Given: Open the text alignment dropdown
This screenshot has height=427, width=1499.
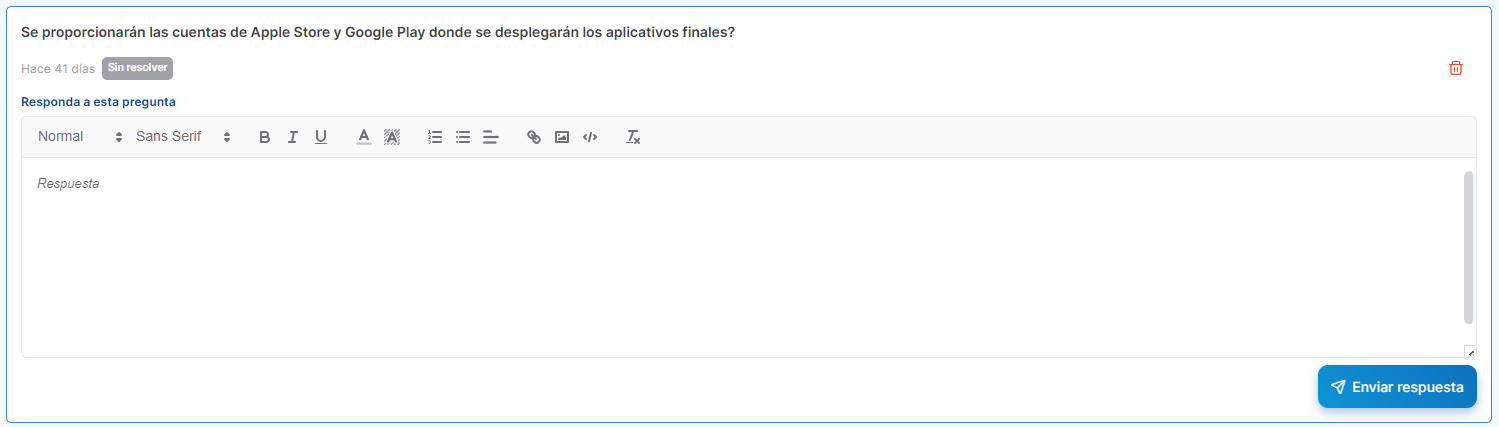Looking at the screenshot, I should coord(491,137).
